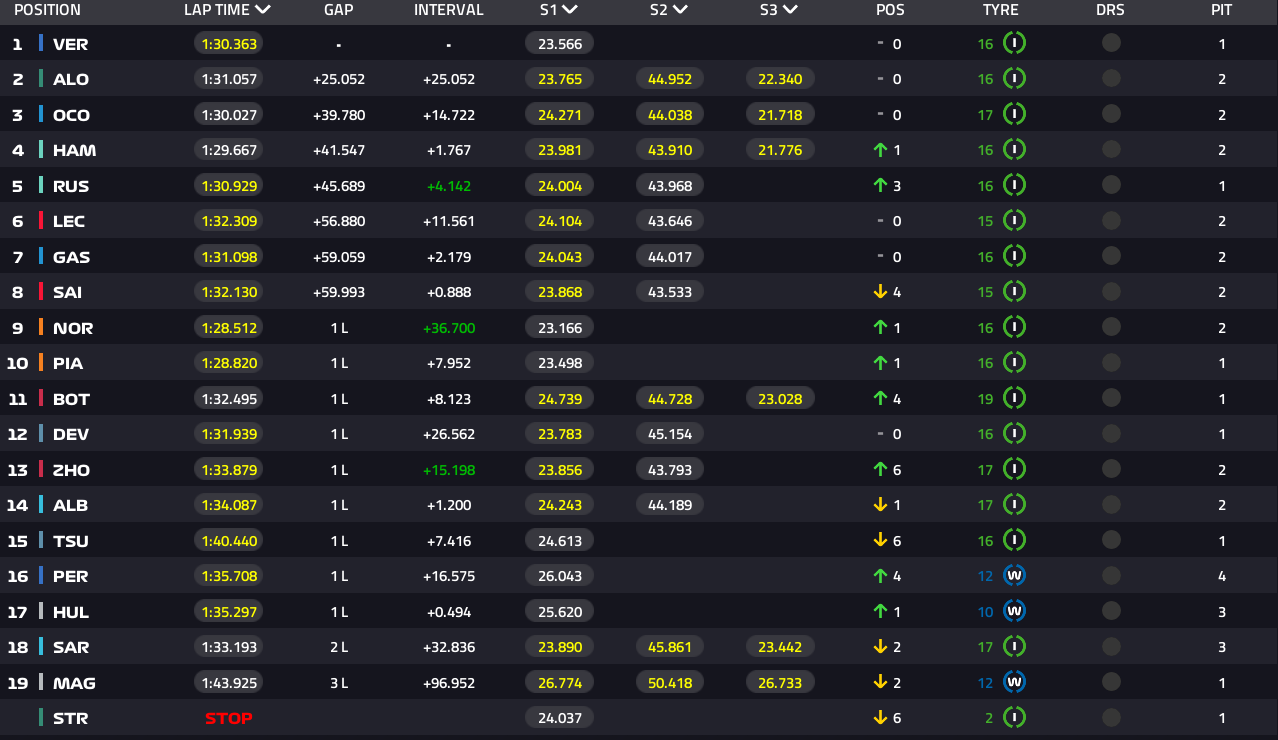Viewport: 1278px width, 740px height.
Task: Toggle the DRS indicator for VER
Action: click(1111, 44)
